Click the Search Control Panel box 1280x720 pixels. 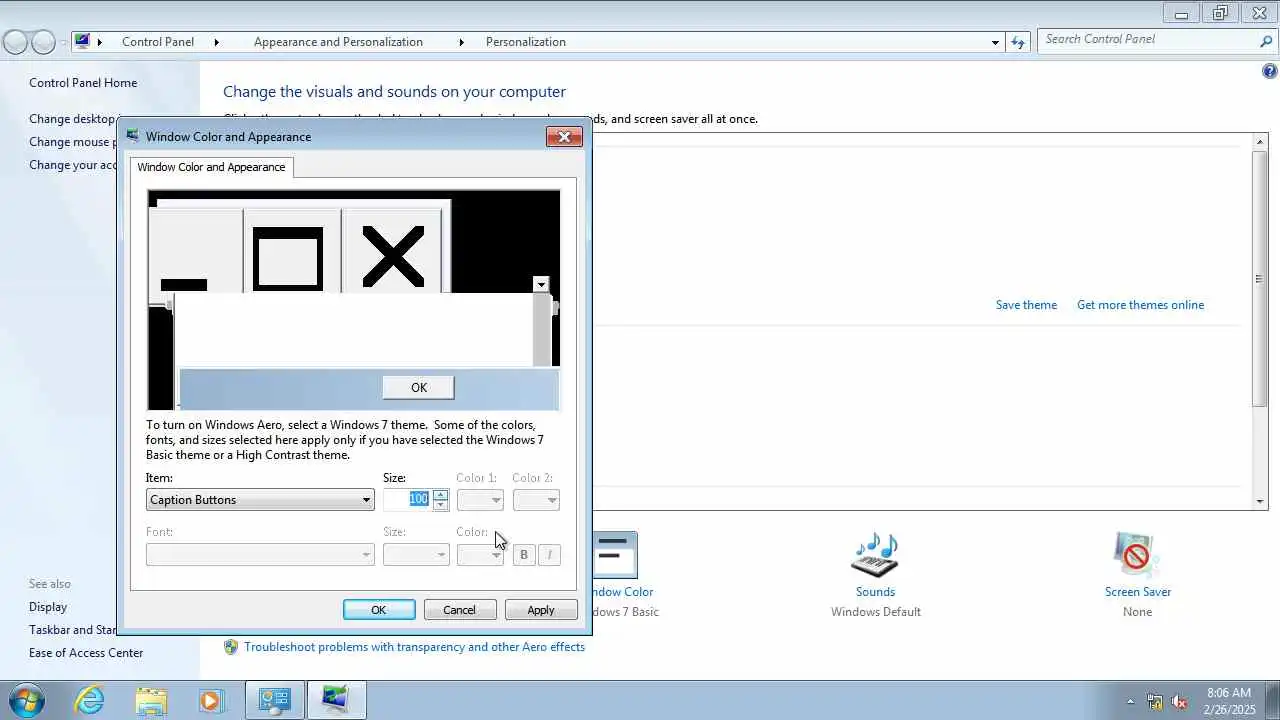pyautogui.click(x=1148, y=40)
